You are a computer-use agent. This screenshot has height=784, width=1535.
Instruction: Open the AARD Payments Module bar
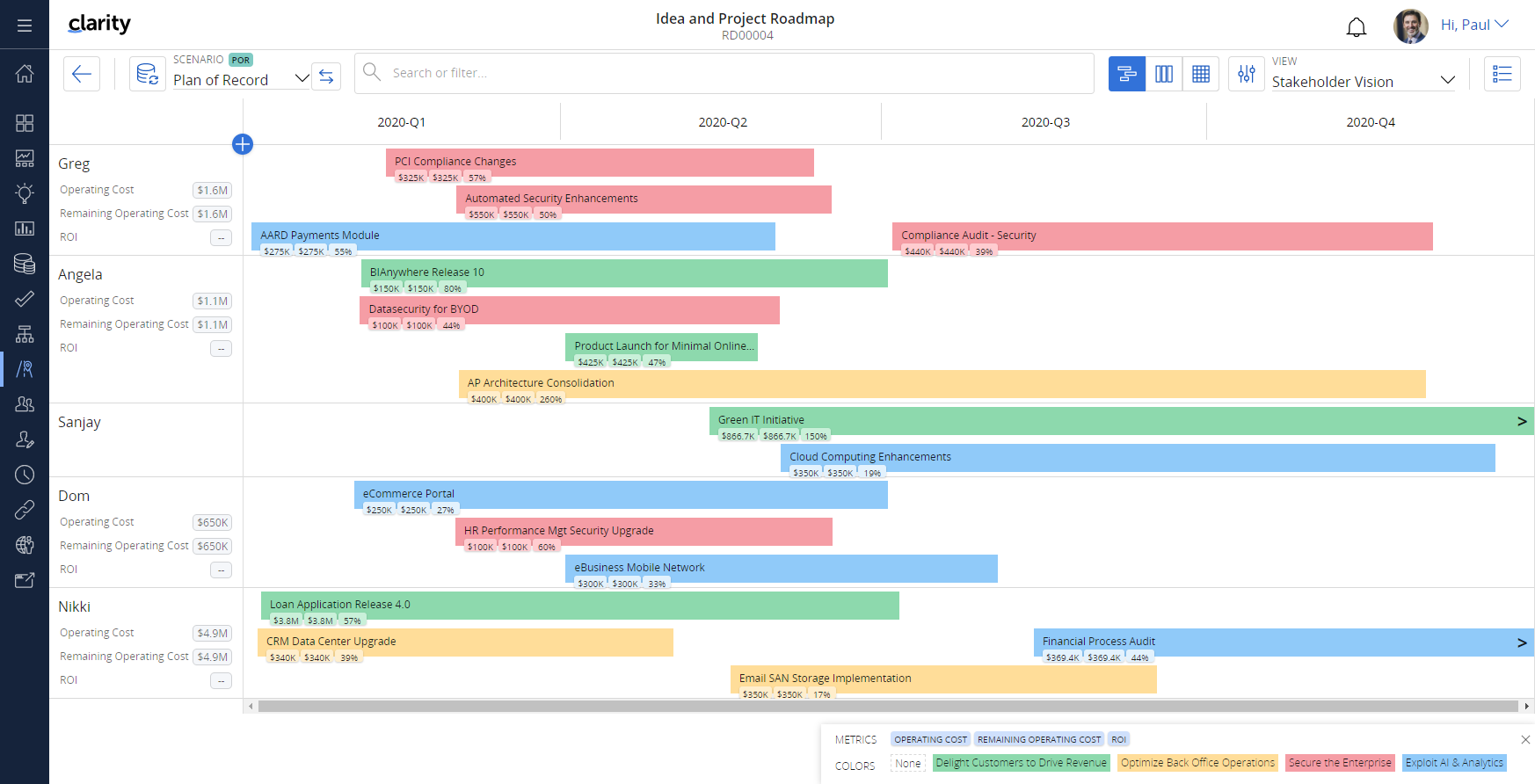[513, 236]
